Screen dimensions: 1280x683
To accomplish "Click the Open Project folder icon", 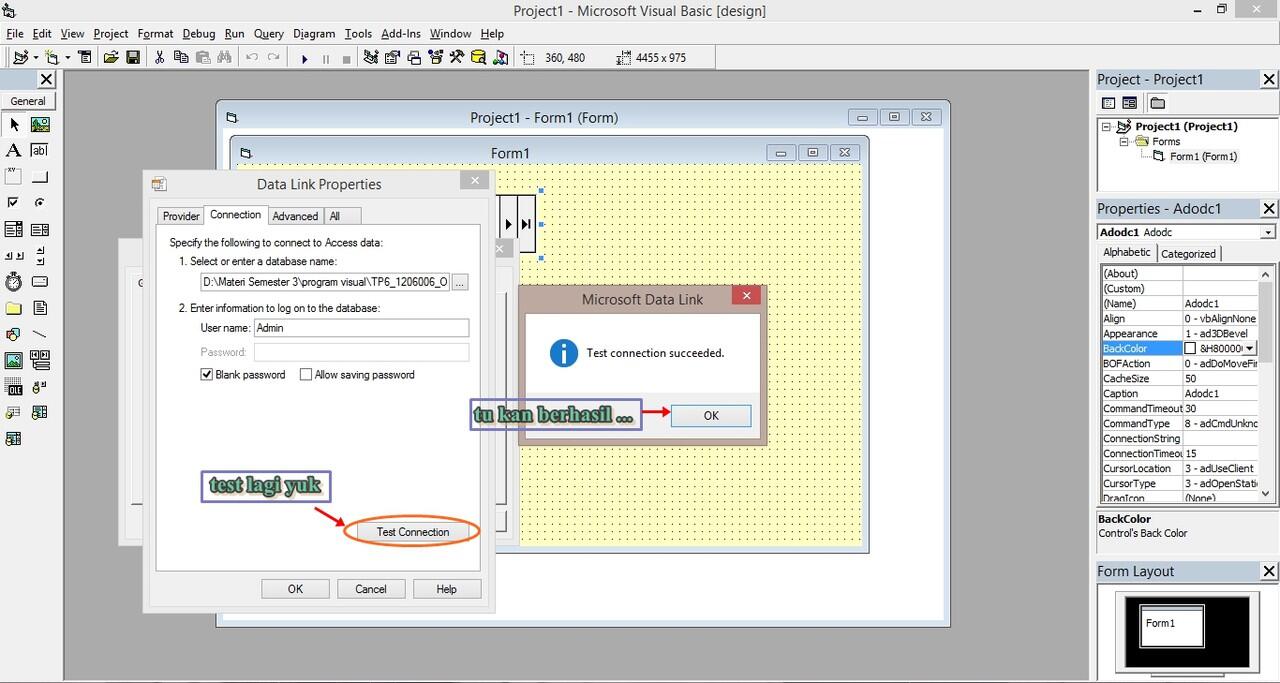I will coord(112,58).
